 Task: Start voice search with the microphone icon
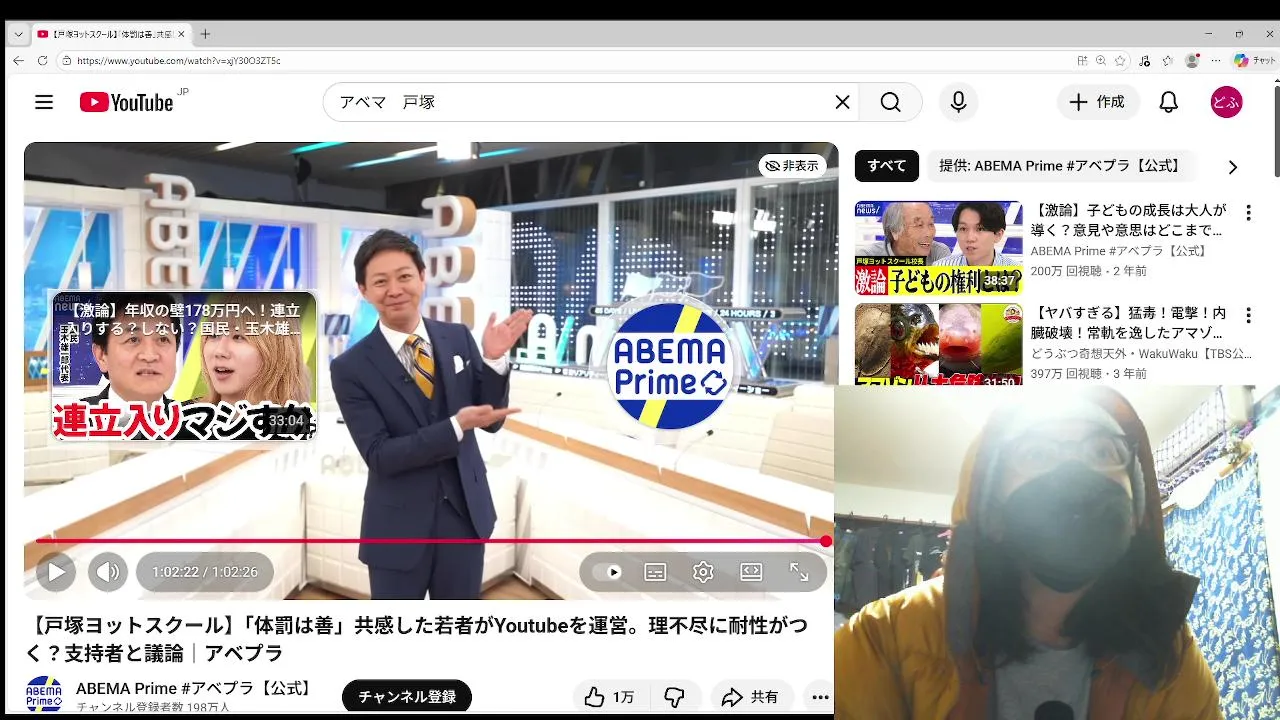coord(958,102)
